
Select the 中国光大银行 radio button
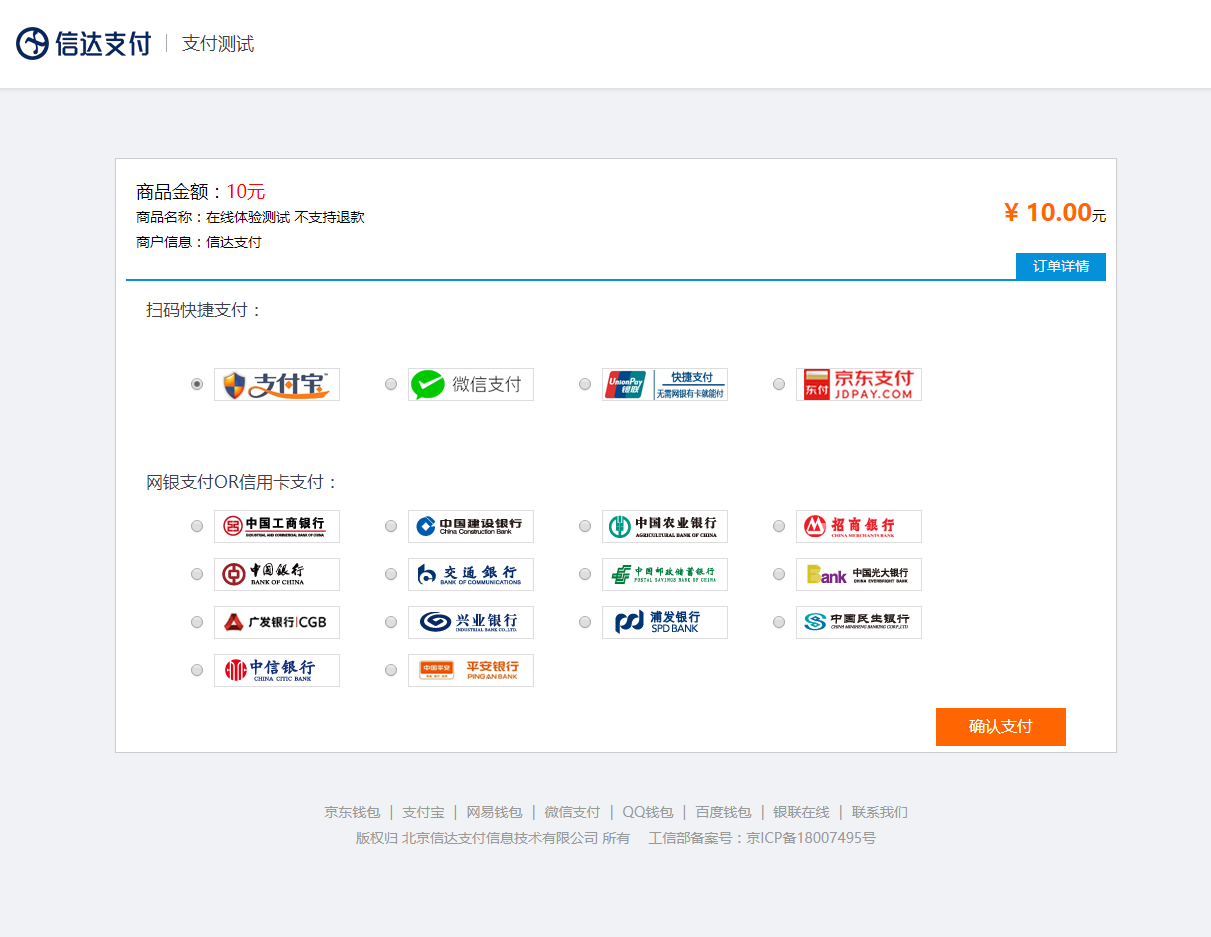pos(779,574)
